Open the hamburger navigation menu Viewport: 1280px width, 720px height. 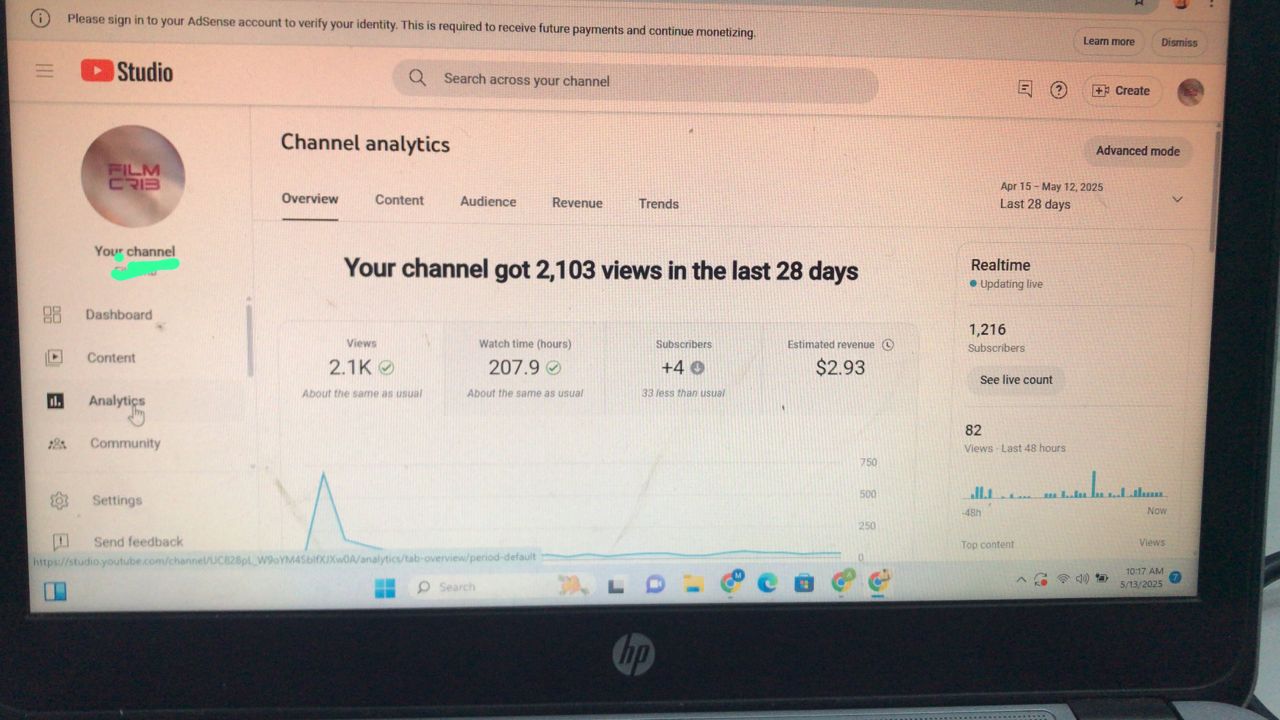(44, 70)
